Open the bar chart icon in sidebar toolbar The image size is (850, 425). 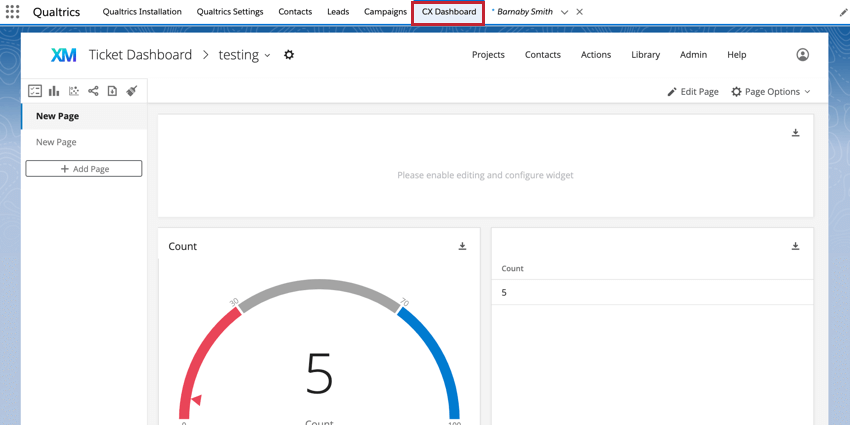click(54, 91)
